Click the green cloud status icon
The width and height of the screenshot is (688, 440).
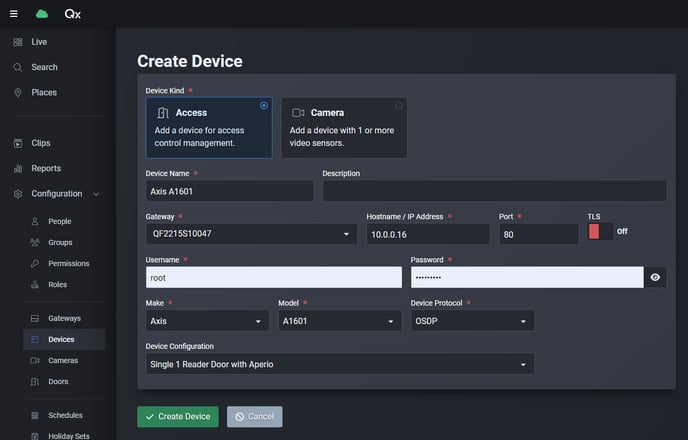[x=42, y=14]
